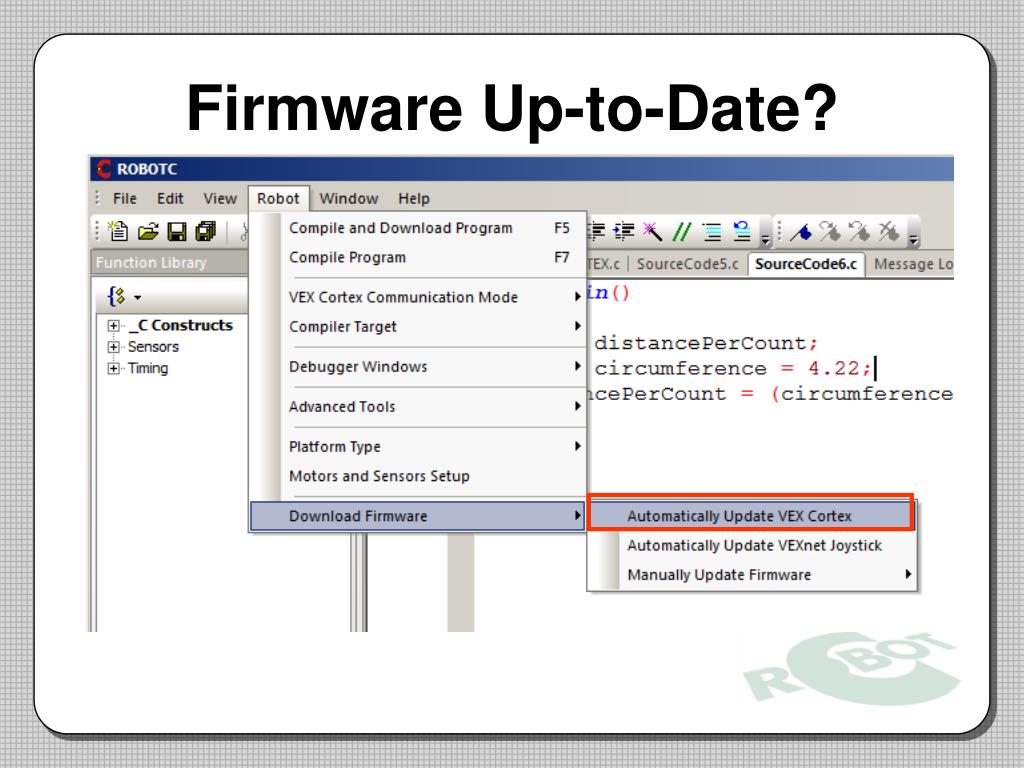Click the first grayed bookmark navigation icon
The image size is (1024, 768).
829,231
